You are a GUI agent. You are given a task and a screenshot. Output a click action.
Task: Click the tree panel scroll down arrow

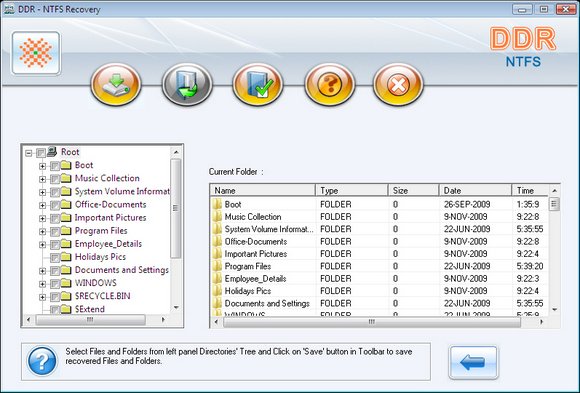point(176,308)
